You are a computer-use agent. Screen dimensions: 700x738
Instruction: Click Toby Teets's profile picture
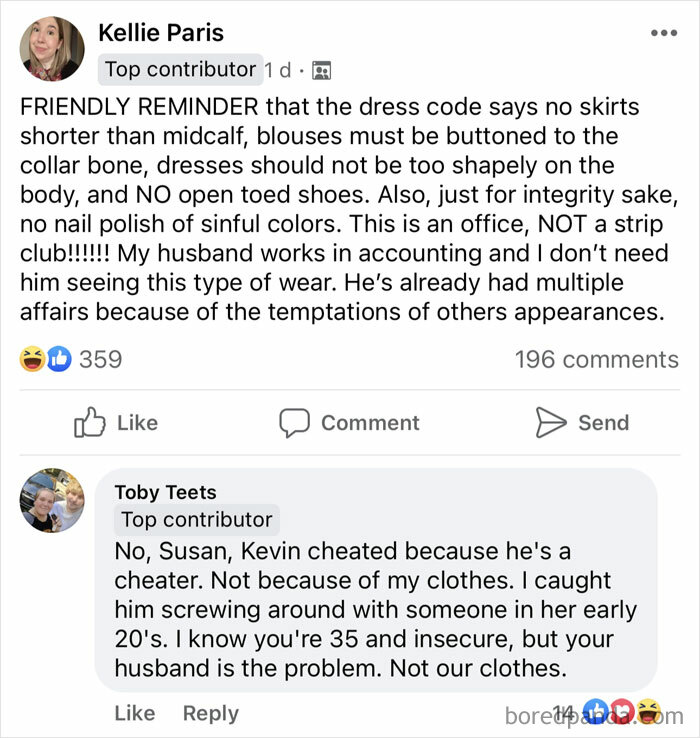[x=52, y=500]
